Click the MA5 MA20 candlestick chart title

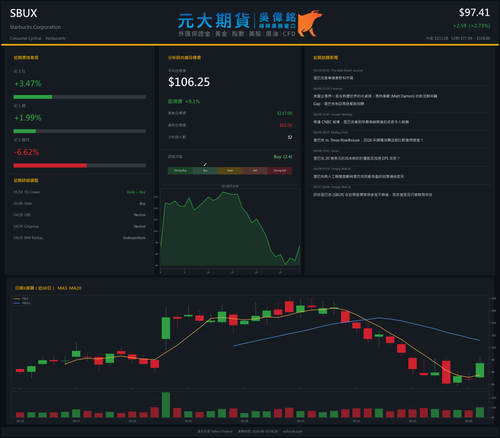(x=48, y=288)
